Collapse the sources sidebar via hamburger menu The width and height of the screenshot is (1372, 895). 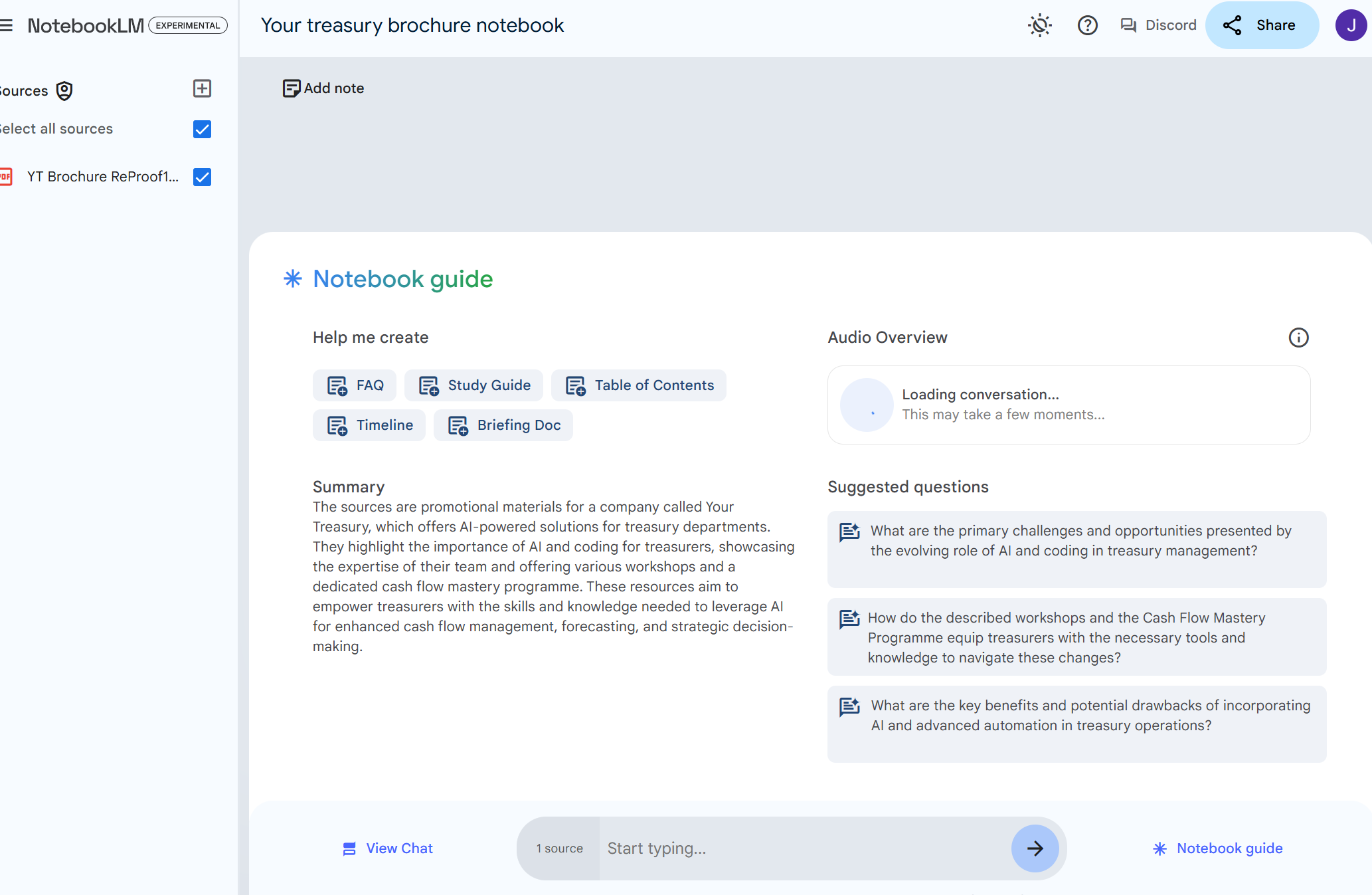(x=7, y=25)
